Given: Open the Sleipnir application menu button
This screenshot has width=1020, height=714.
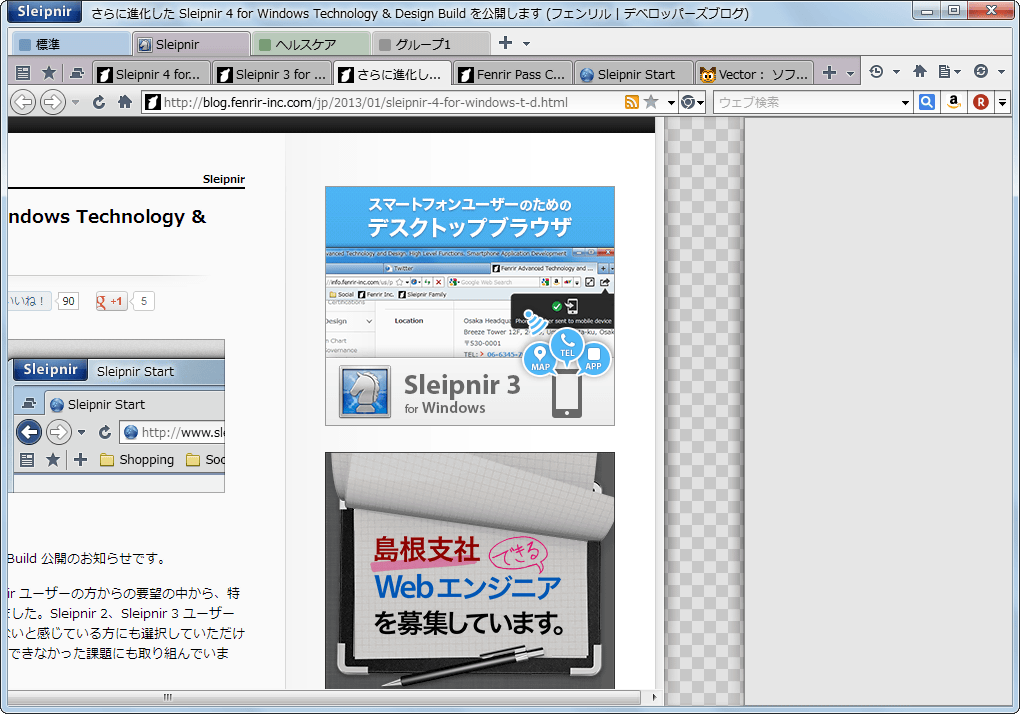Looking at the screenshot, I should point(44,12).
